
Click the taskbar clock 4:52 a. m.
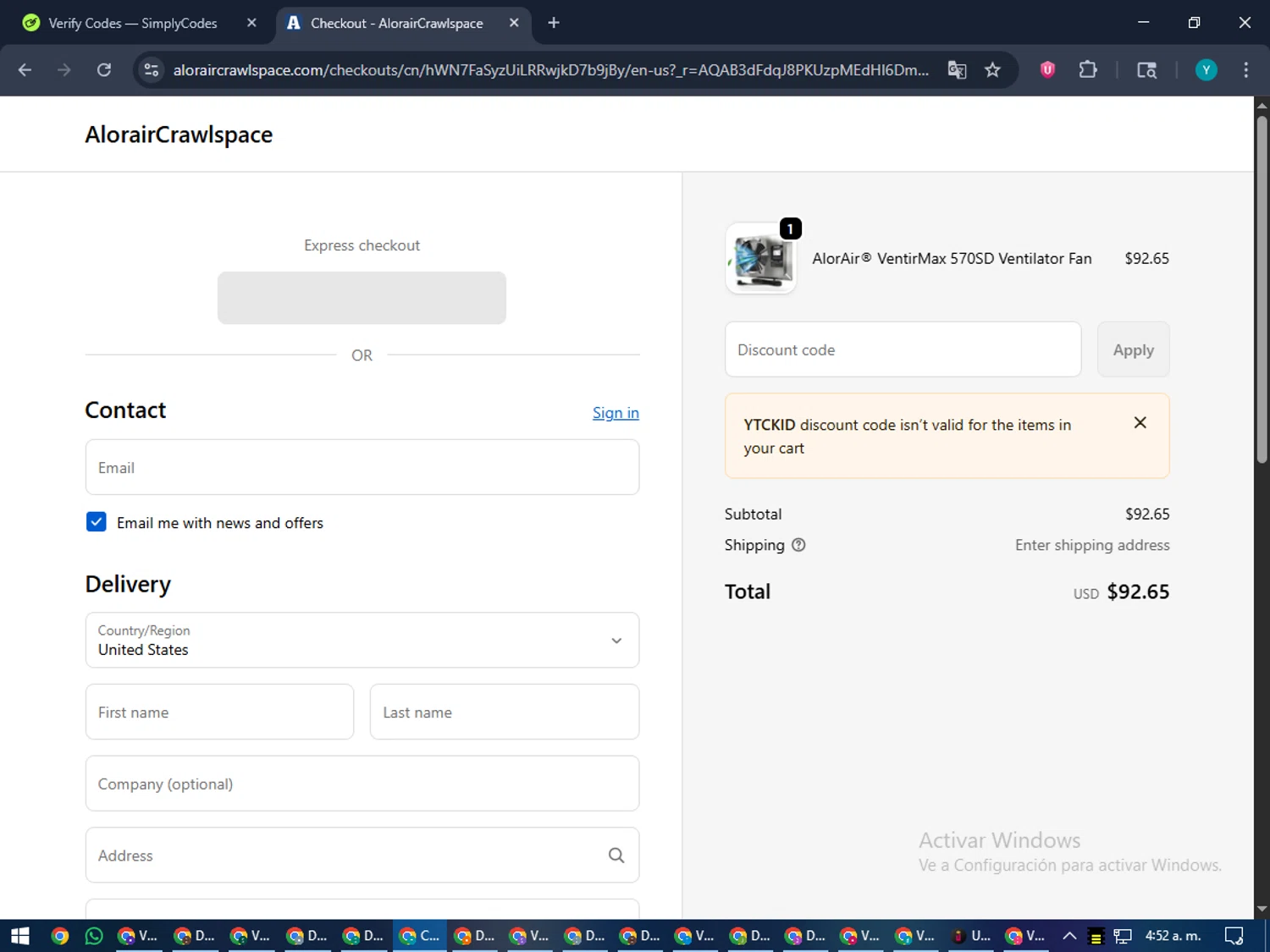pyautogui.click(x=1173, y=936)
